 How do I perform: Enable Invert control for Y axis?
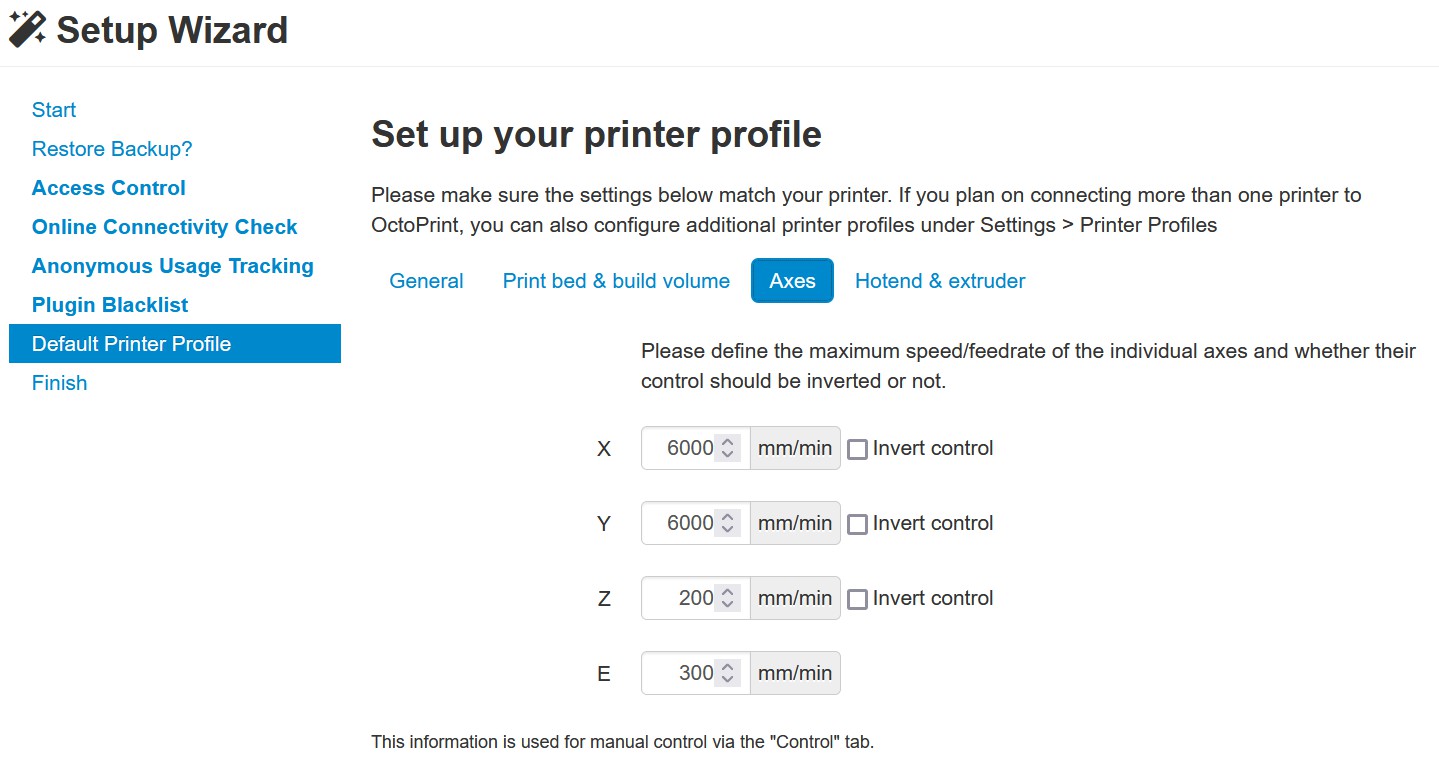857,524
